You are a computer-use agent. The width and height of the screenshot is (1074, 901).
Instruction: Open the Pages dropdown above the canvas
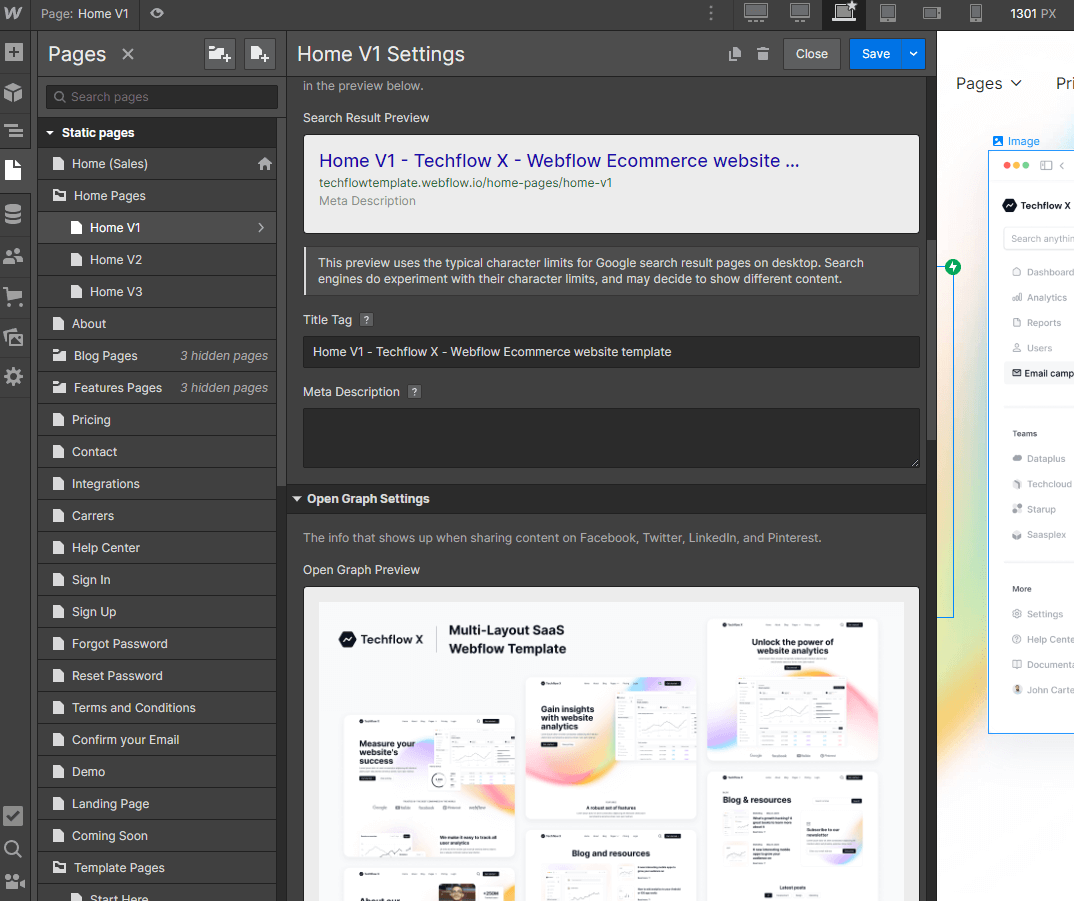point(988,84)
